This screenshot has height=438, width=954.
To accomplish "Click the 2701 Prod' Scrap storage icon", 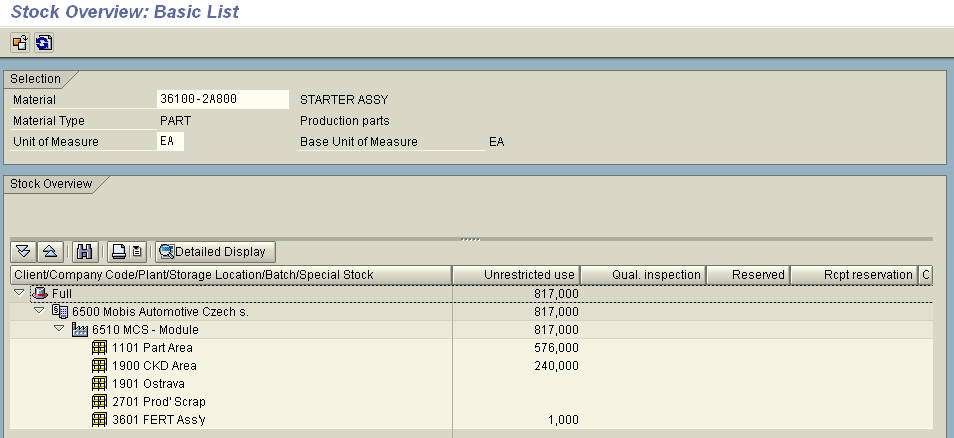I will (99, 401).
